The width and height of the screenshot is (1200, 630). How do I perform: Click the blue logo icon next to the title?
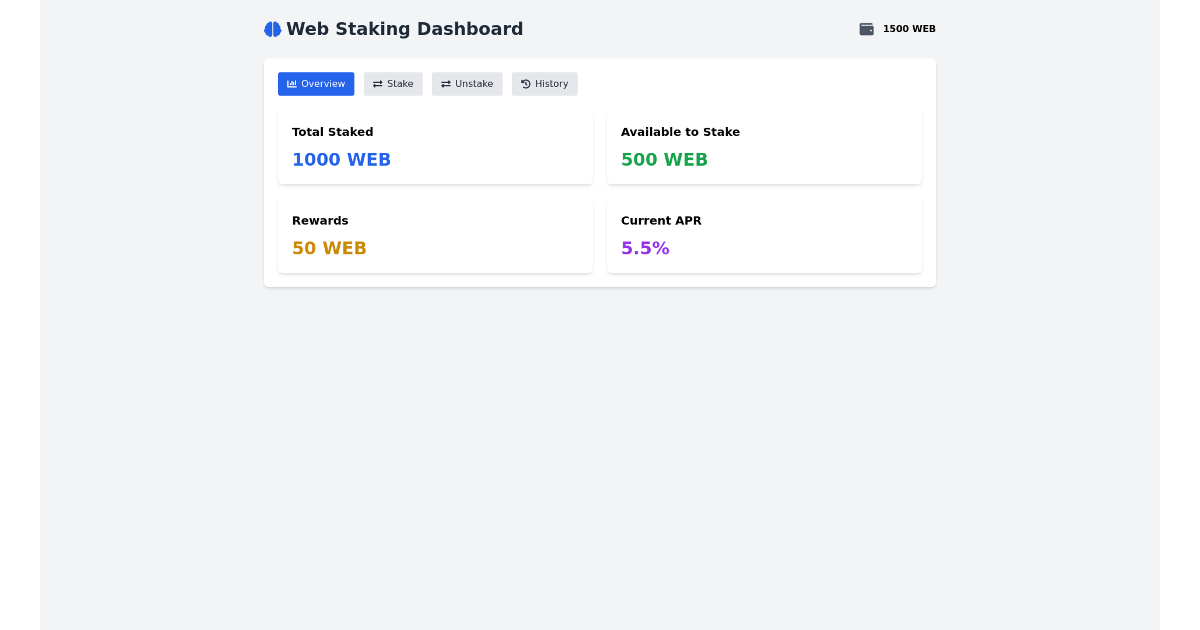(271, 29)
